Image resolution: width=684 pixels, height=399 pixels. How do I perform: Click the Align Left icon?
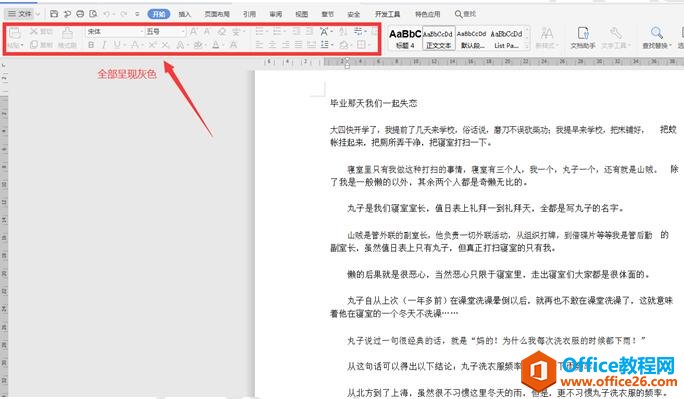(259, 44)
